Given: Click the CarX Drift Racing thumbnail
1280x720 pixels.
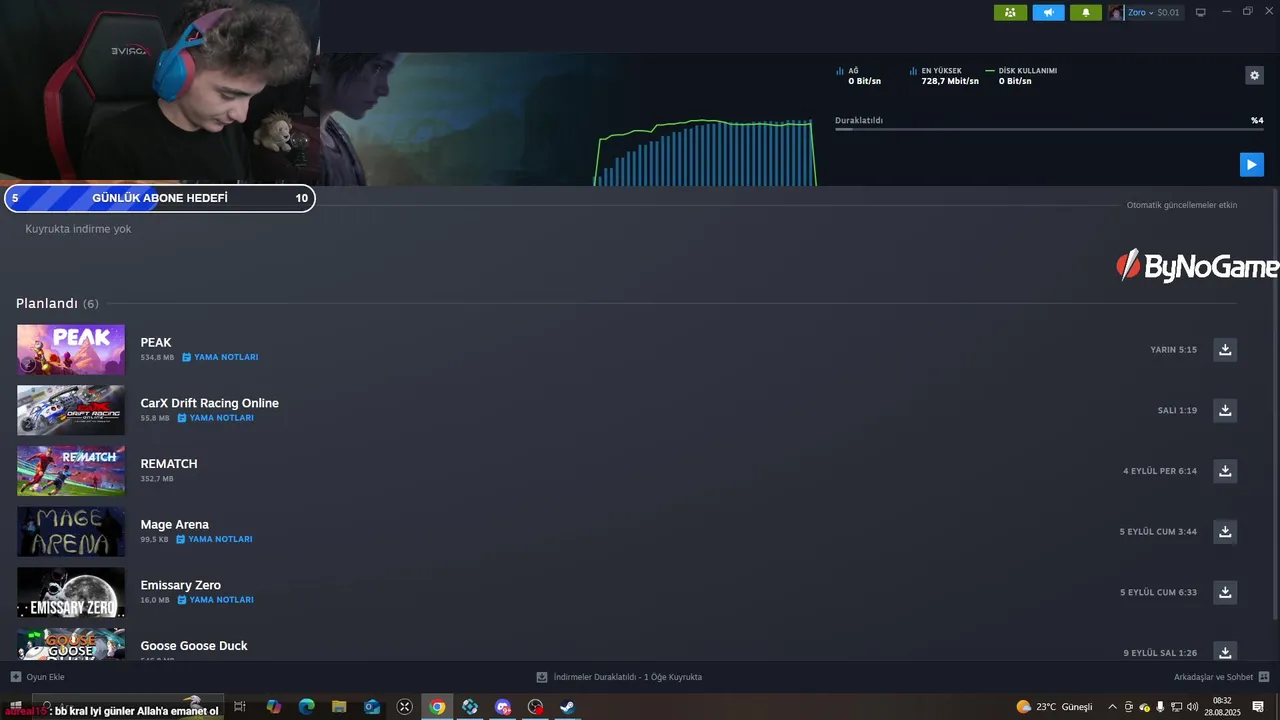Looking at the screenshot, I should 71,410.
